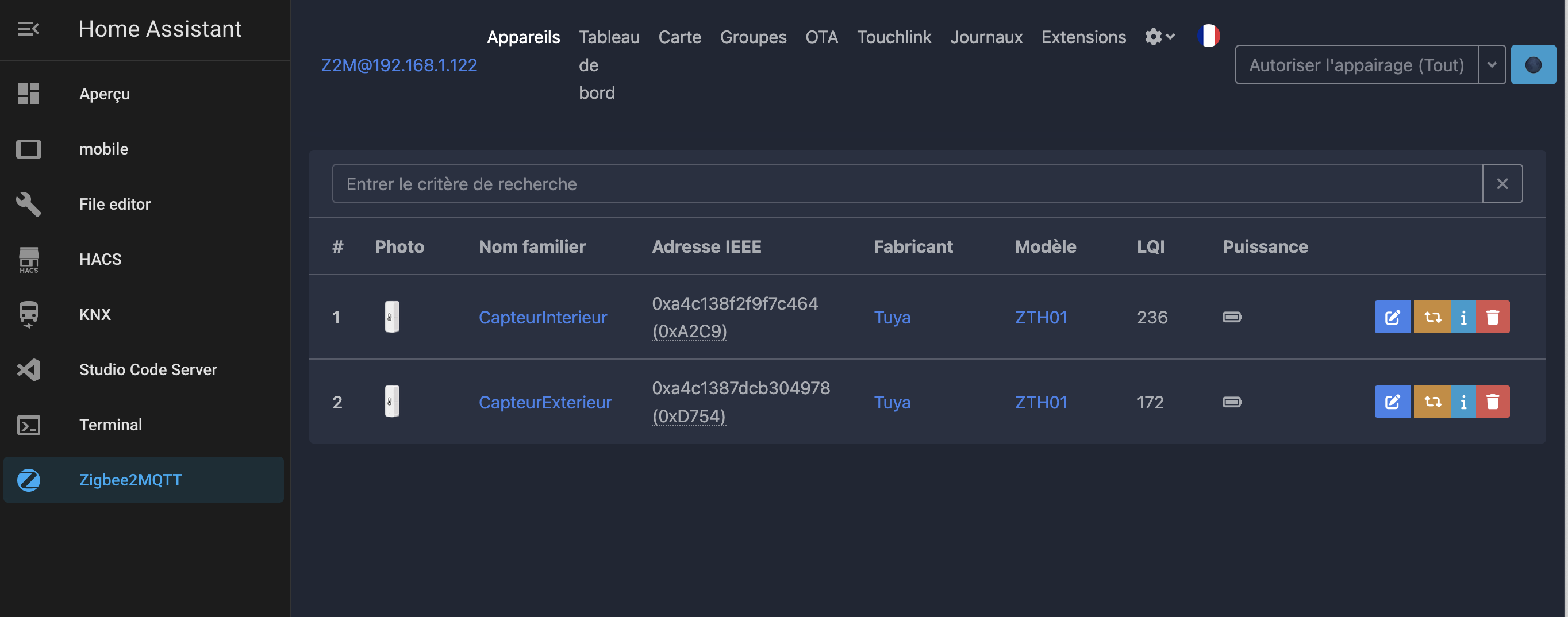Click Autoriser l'appairage (Tout) button
The width and height of the screenshot is (1568, 617).
pos(1356,64)
